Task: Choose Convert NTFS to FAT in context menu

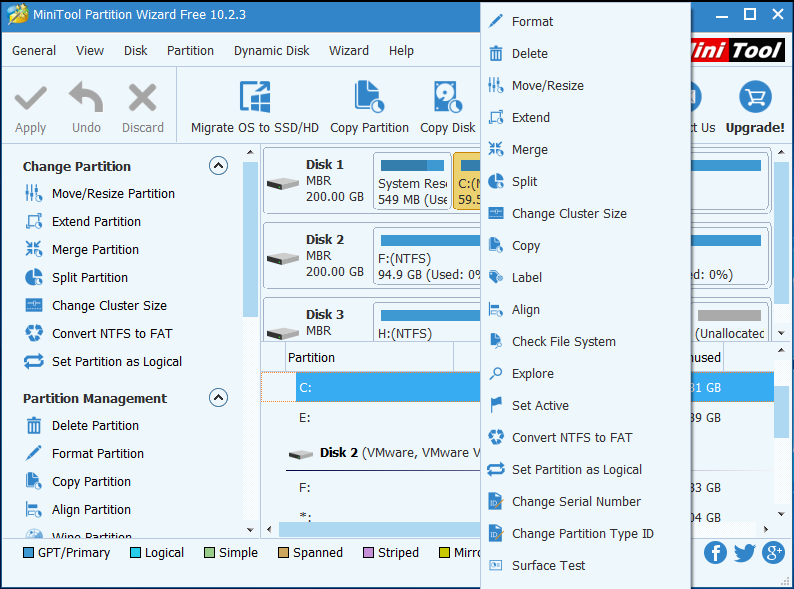Action: pyautogui.click(x=585, y=438)
